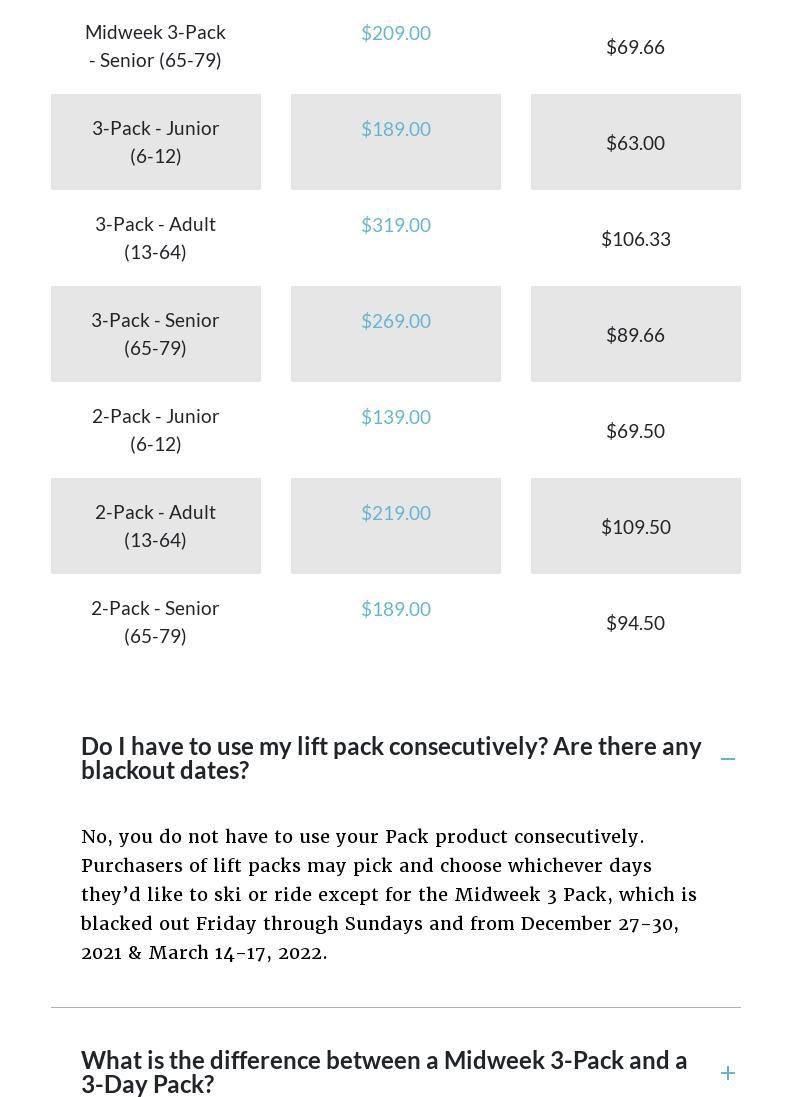The height and width of the screenshot is (1097, 792).
Task: Expand the Midweek 3-Pack difference question
Action: (x=728, y=1073)
